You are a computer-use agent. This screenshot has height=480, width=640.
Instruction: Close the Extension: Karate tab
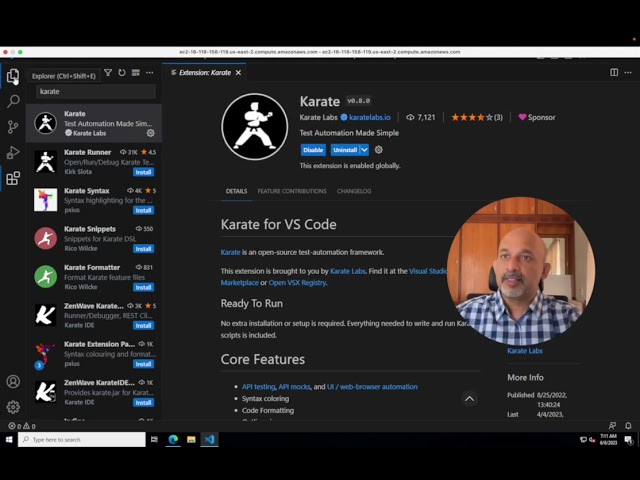click(x=238, y=73)
